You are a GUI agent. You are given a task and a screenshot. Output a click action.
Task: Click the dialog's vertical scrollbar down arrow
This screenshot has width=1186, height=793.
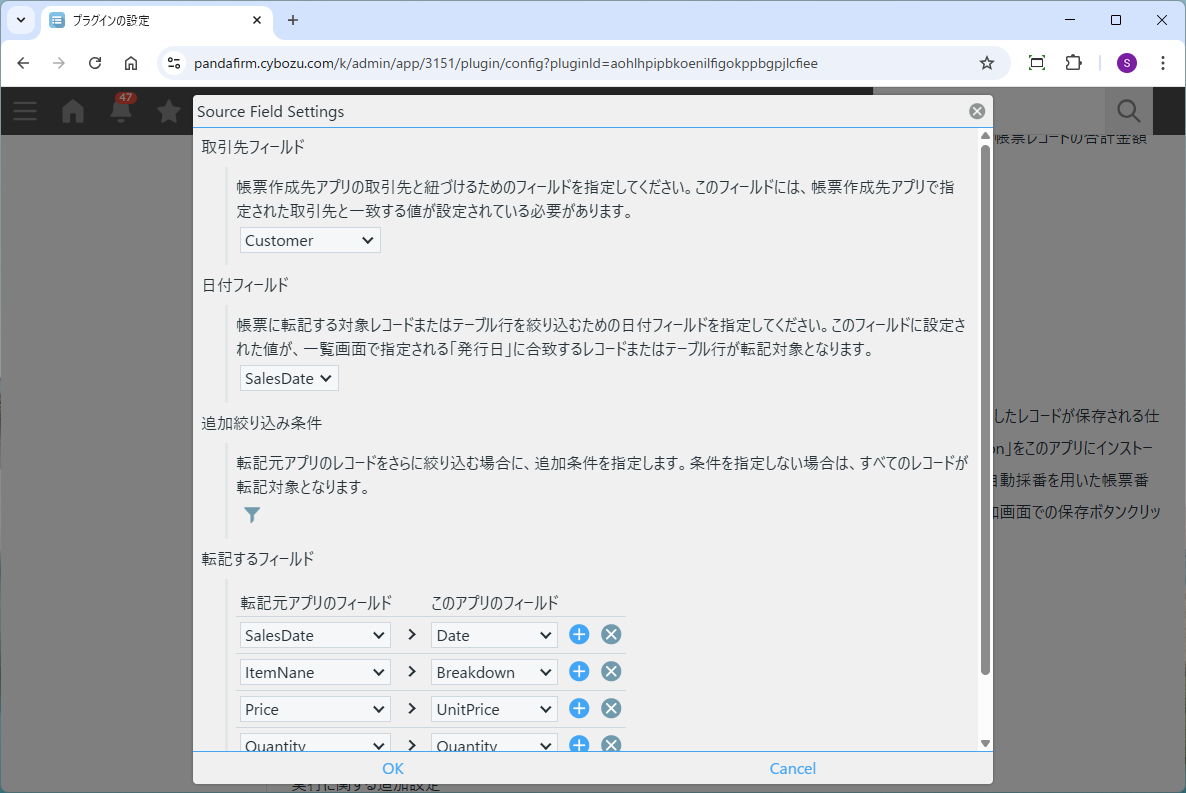[x=985, y=743]
